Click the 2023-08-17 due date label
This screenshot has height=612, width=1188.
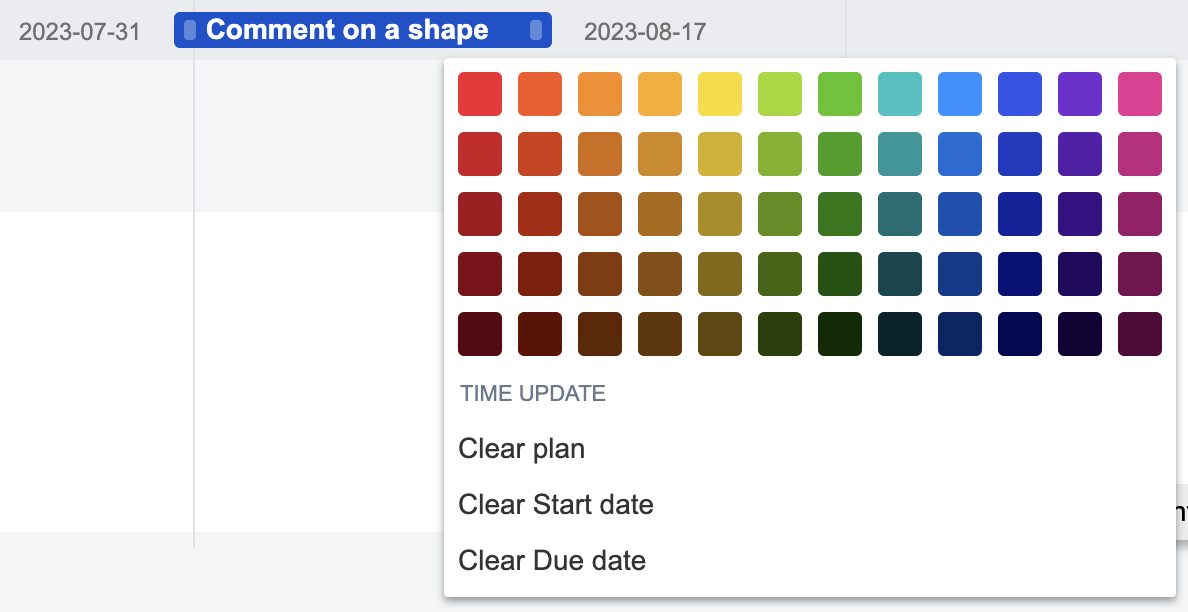click(x=645, y=32)
